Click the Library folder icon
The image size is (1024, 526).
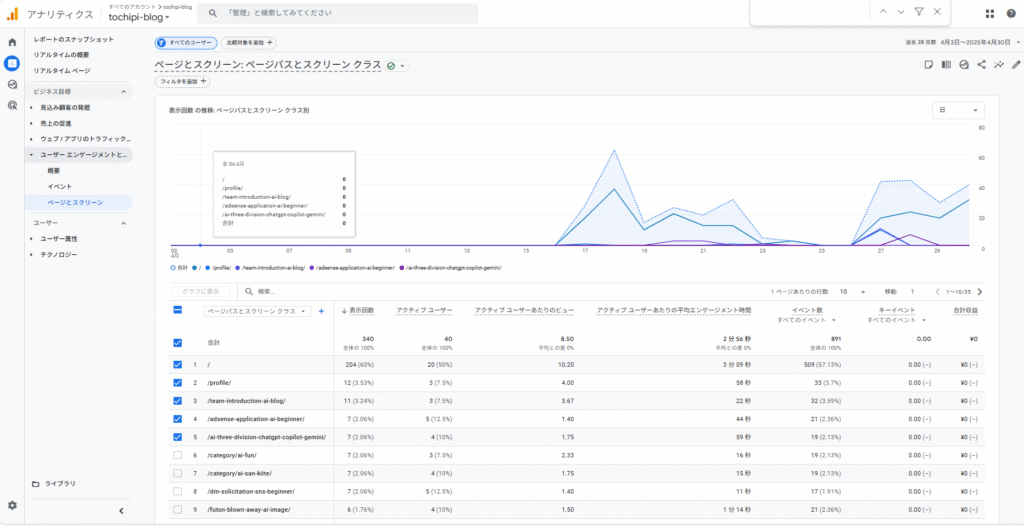[36, 484]
